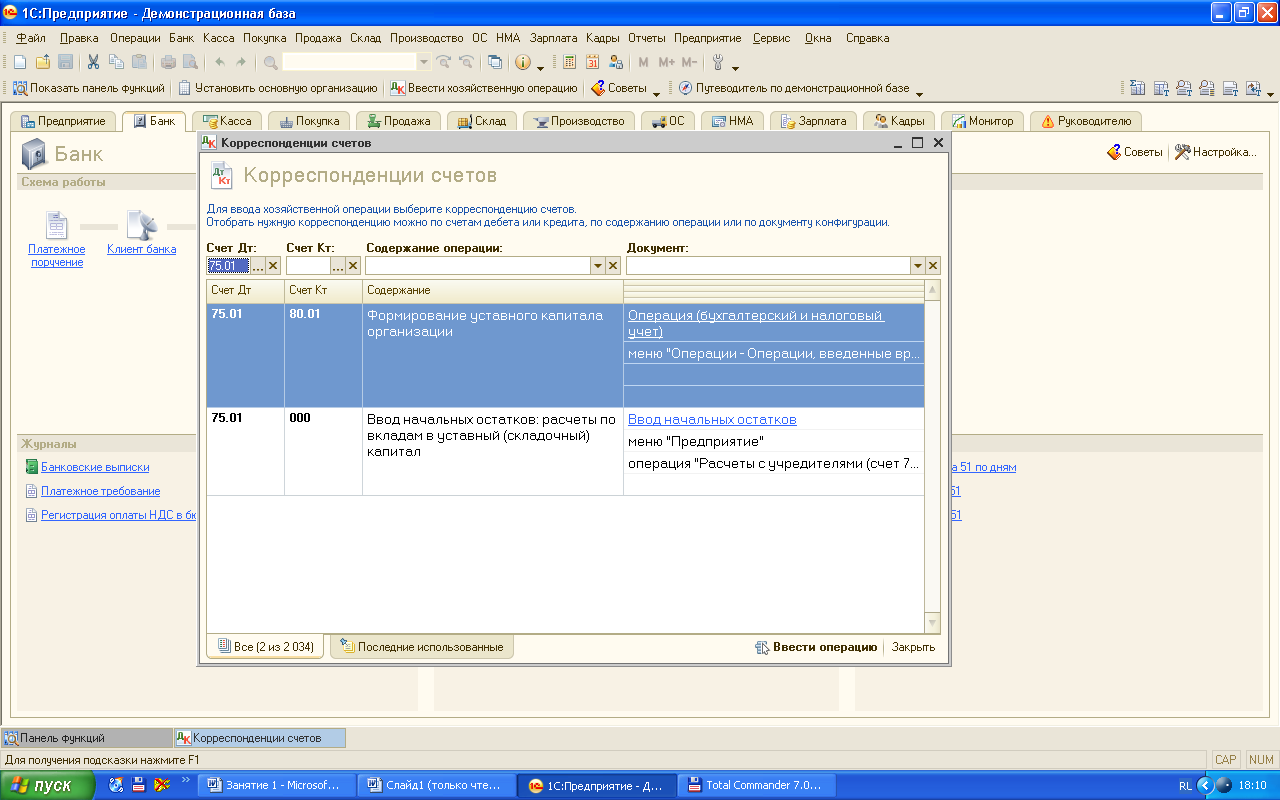
Task: Click Установить основную организацию button
Action: [x=278, y=88]
